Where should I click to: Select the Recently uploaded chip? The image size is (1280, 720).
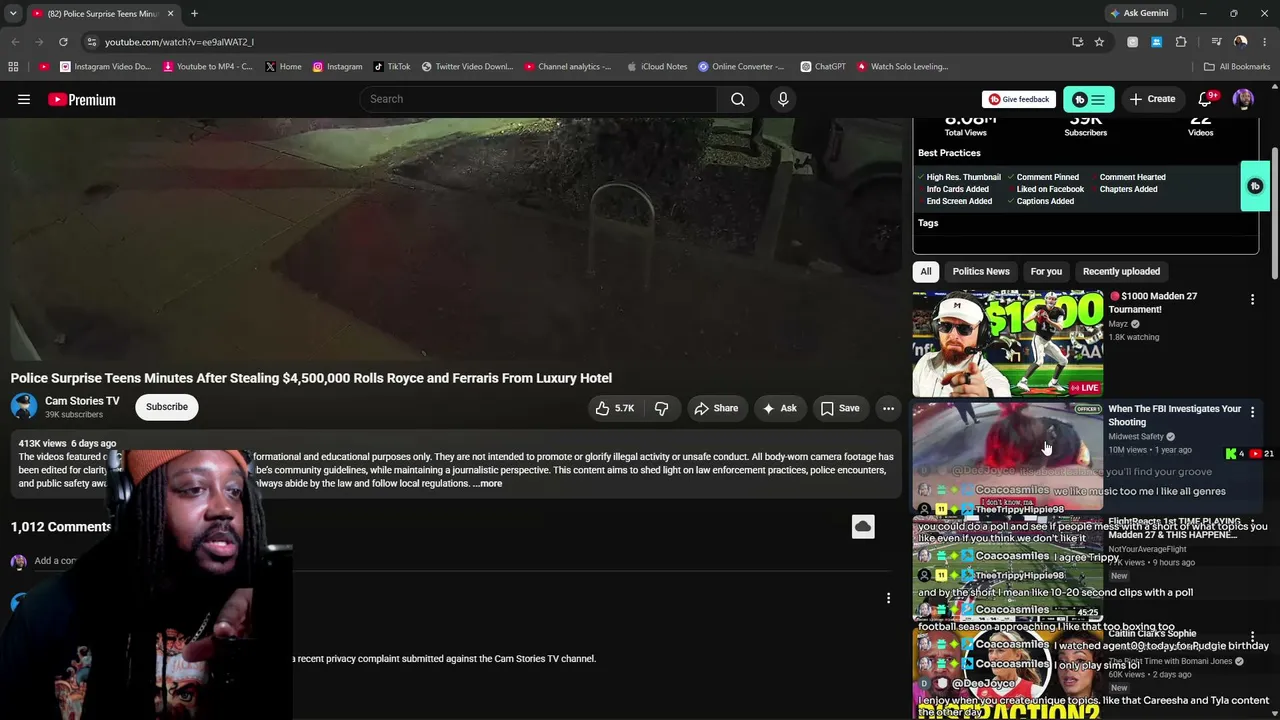[1121, 271]
